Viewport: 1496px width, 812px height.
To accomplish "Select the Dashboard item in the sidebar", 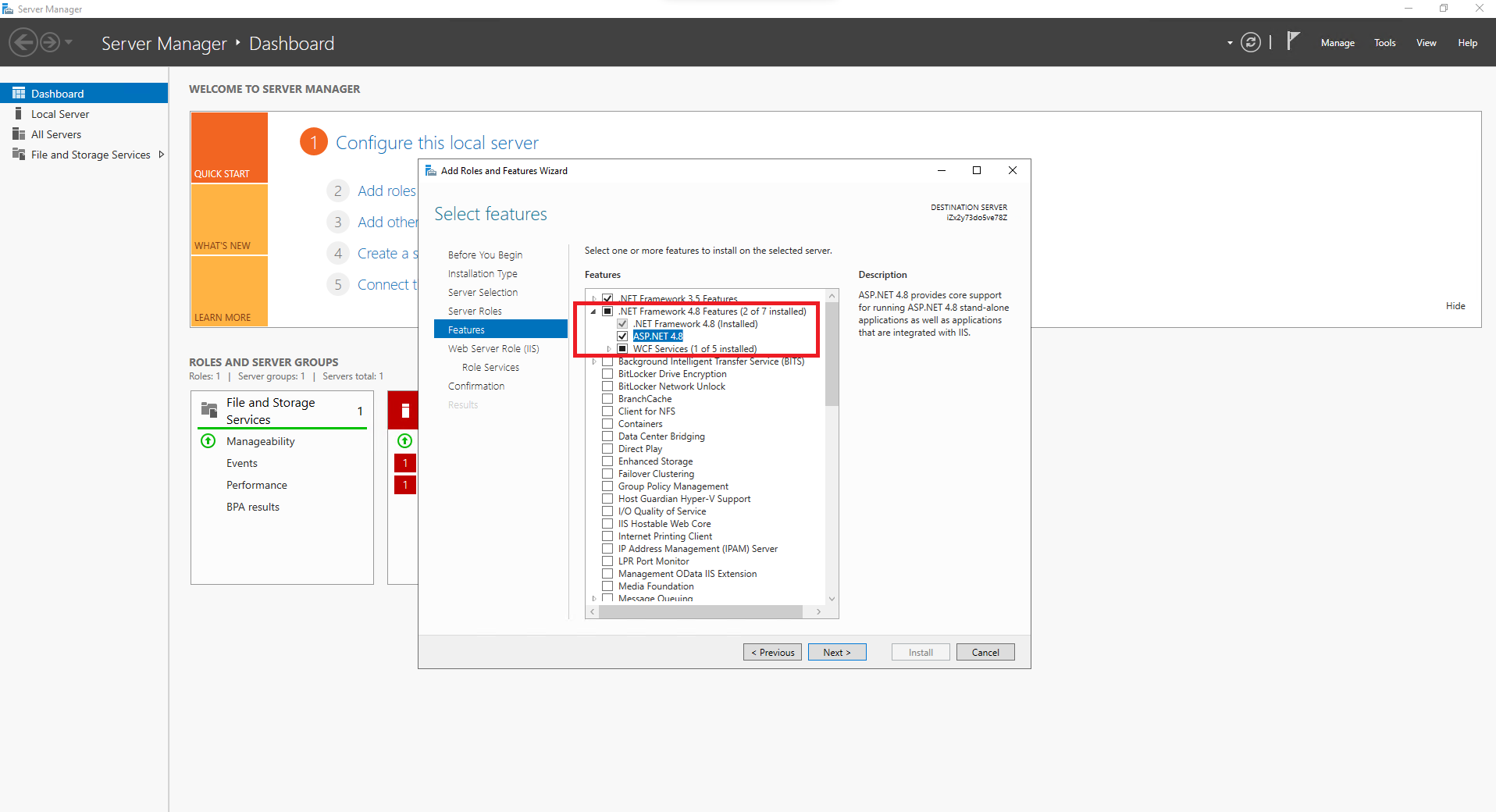I will (x=84, y=93).
